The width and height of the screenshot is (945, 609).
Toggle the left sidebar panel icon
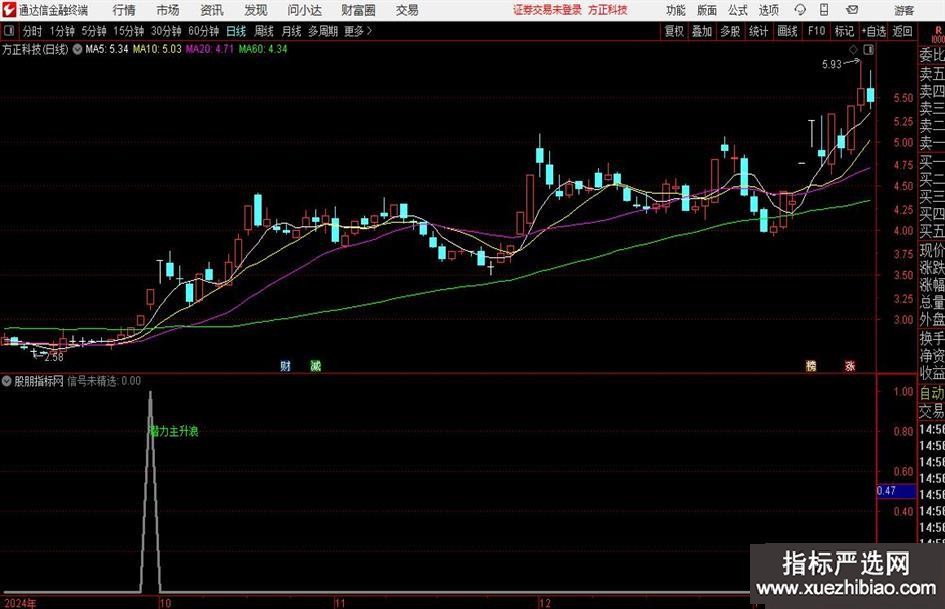[8, 31]
